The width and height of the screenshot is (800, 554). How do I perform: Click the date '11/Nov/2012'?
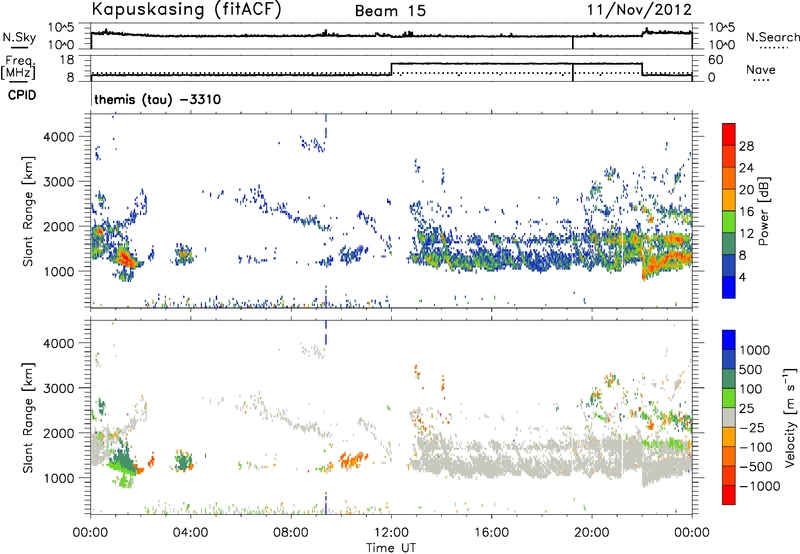639,10
